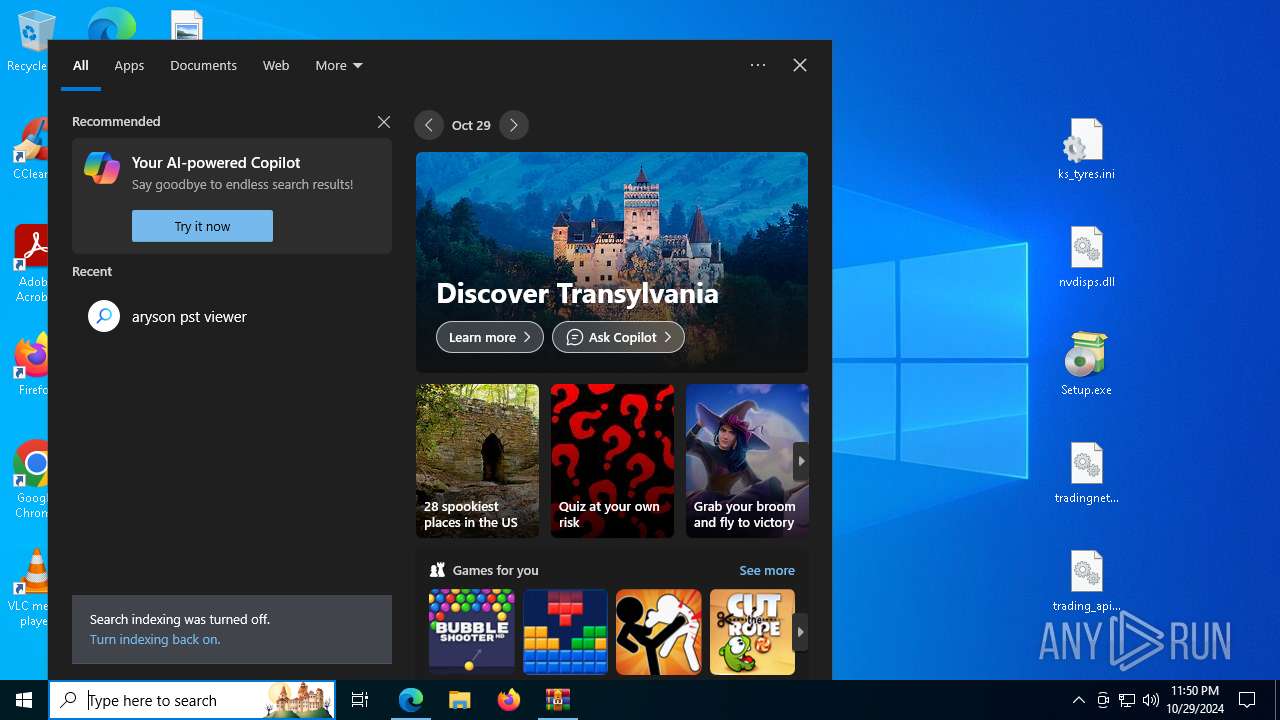Screen dimensions: 1280x720
Task: Open the Bubble Shooter HD game
Action: click(471, 632)
